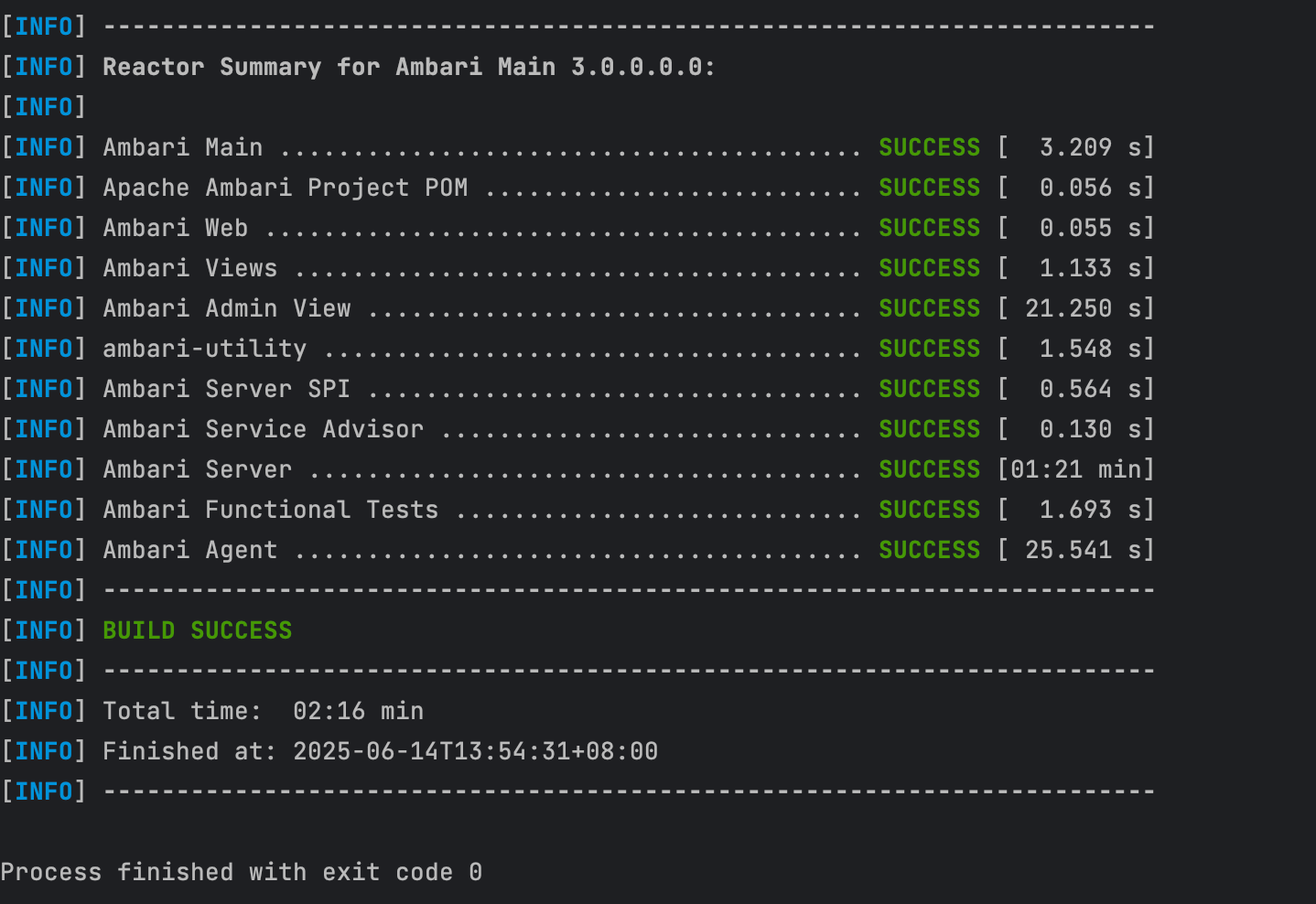Select the 'Ambari Views' module name
The image size is (1316, 904).
pos(190,268)
